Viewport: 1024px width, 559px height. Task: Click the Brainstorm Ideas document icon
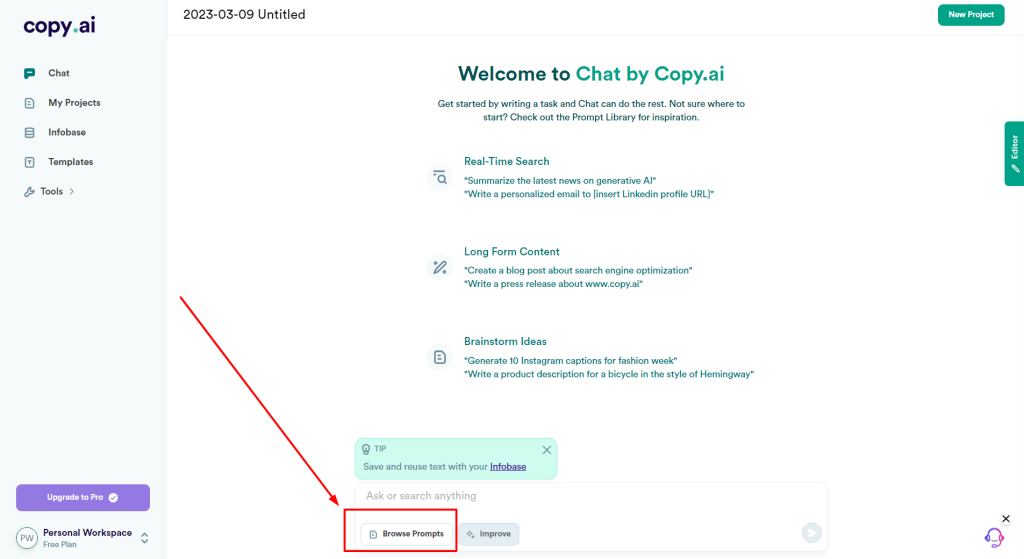click(x=440, y=357)
